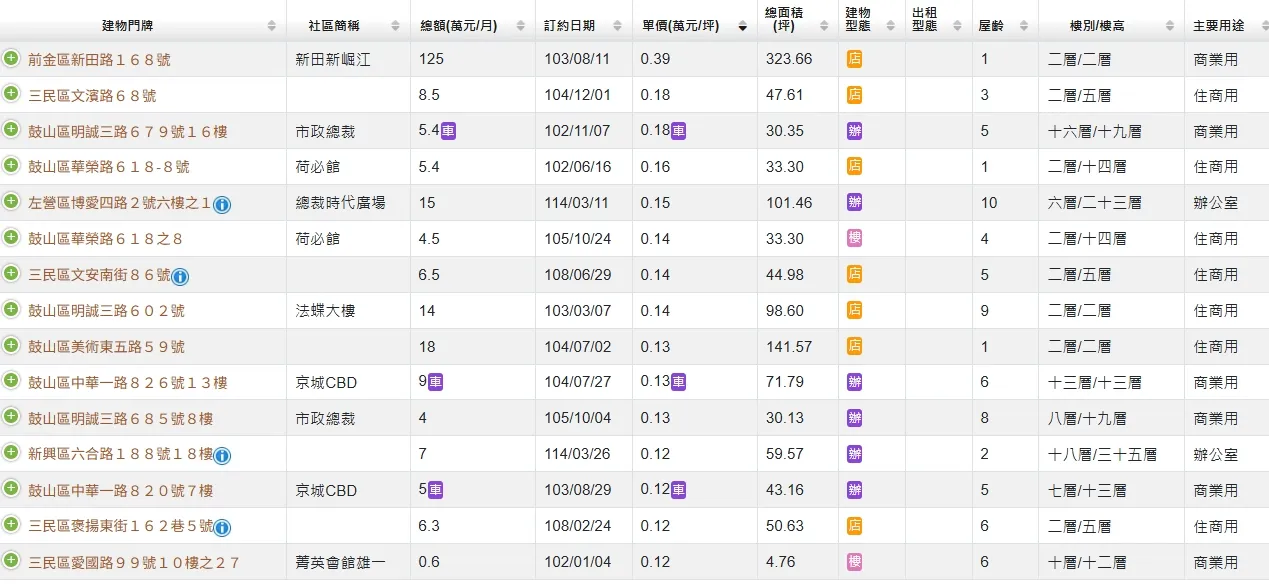Click info icon beside 新興區六合路188號18樓
Viewport: 1269px width, 584px height.
point(222,456)
